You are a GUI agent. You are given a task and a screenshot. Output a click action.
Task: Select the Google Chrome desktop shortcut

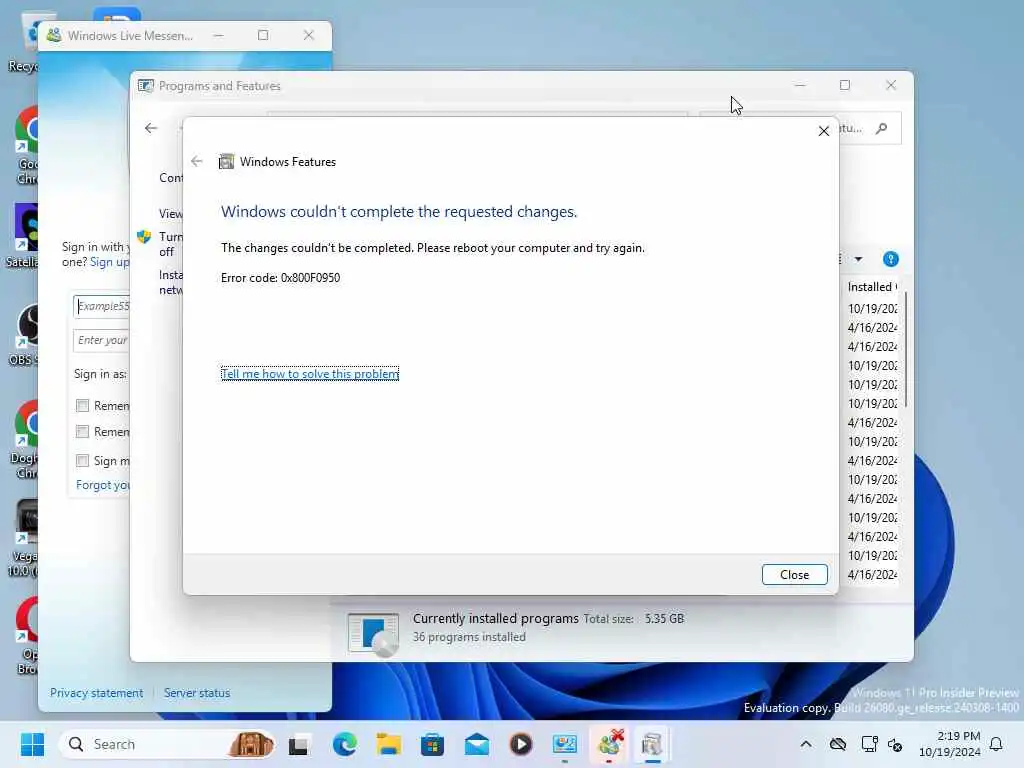pos(26,146)
